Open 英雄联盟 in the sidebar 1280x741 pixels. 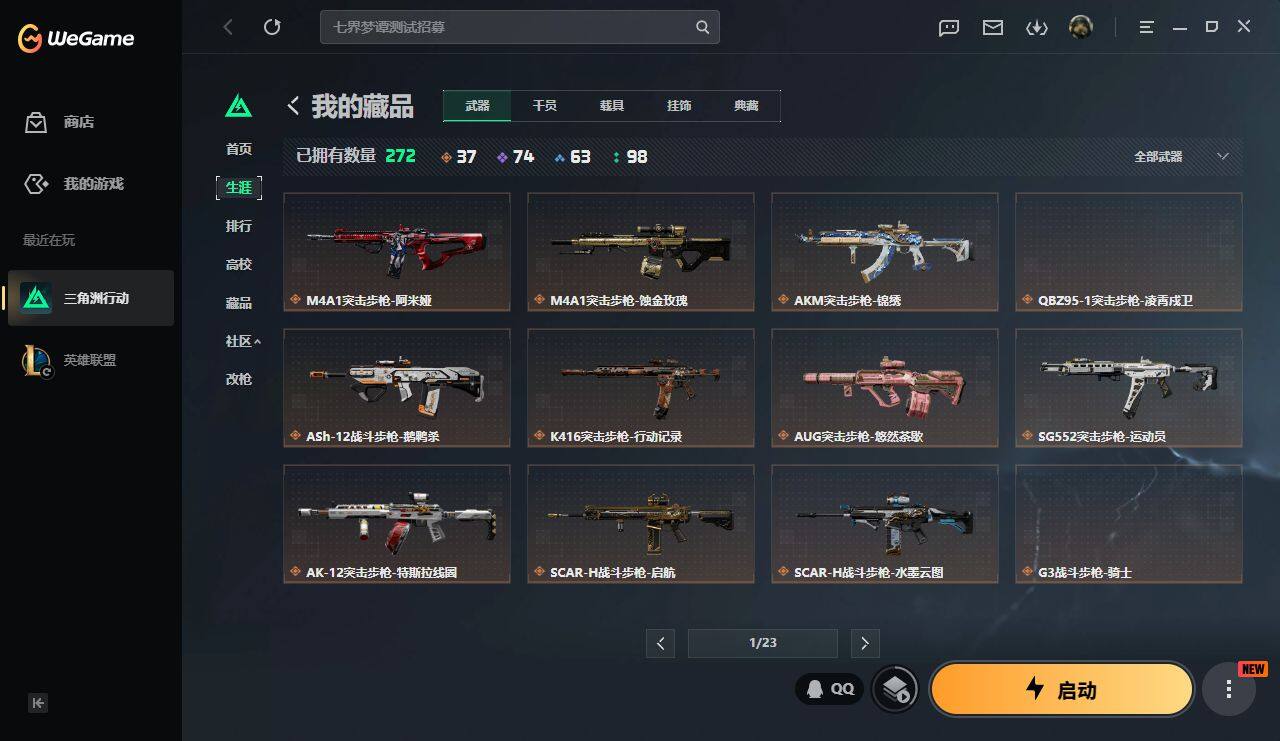pyautogui.click(x=91, y=360)
